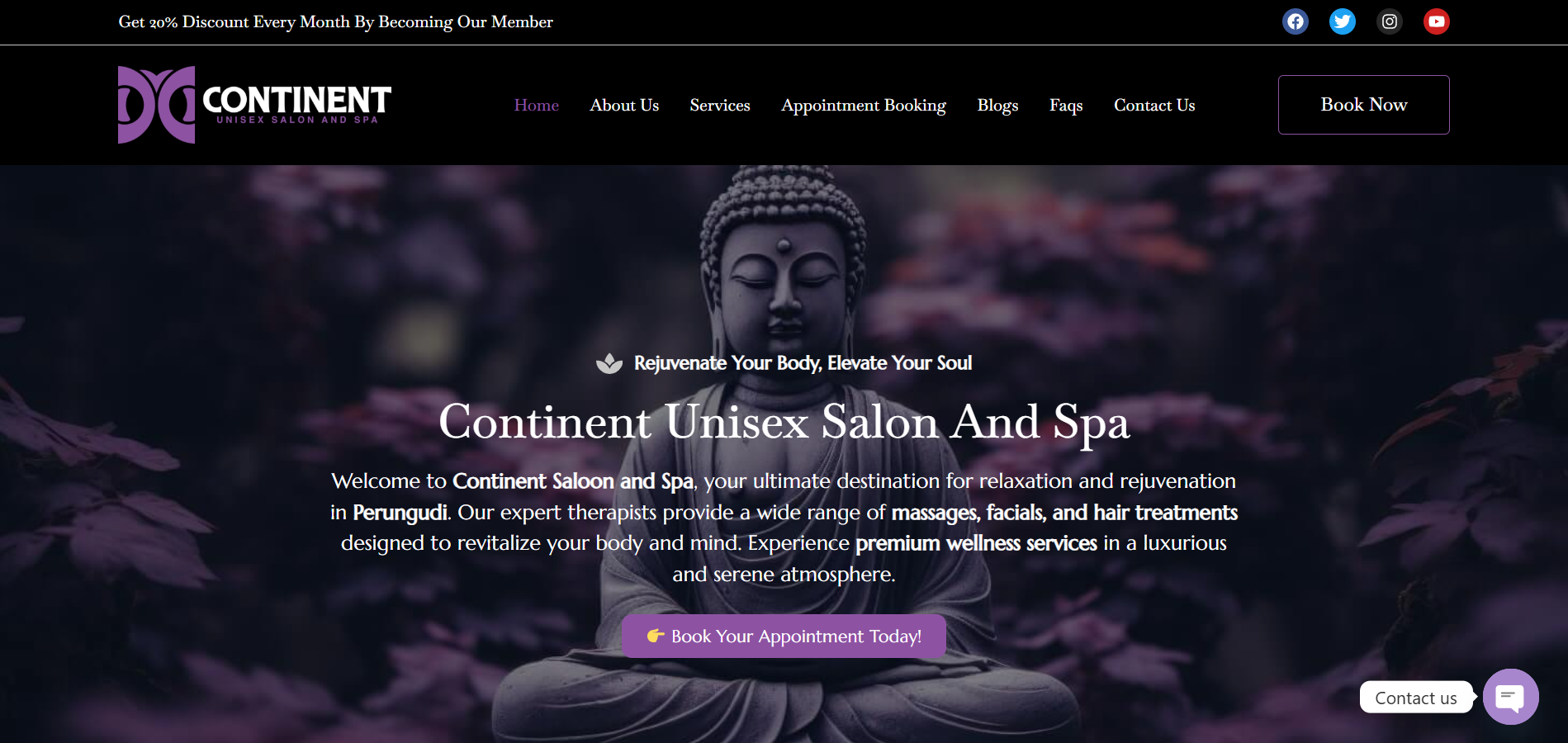1568x743 pixels.
Task: Click the 20% discount membership banner text
Action: click(x=336, y=22)
